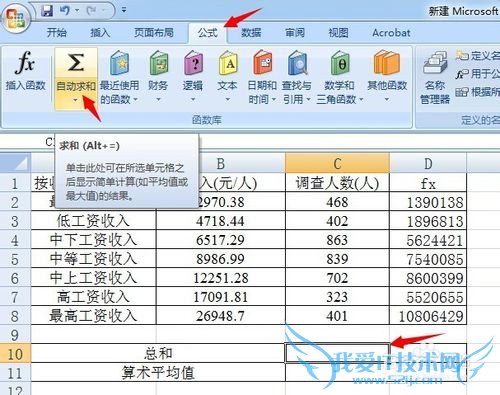Open 数学和三角函数 icon
Viewport: 500px width, 395px height.
pos(340,63)
